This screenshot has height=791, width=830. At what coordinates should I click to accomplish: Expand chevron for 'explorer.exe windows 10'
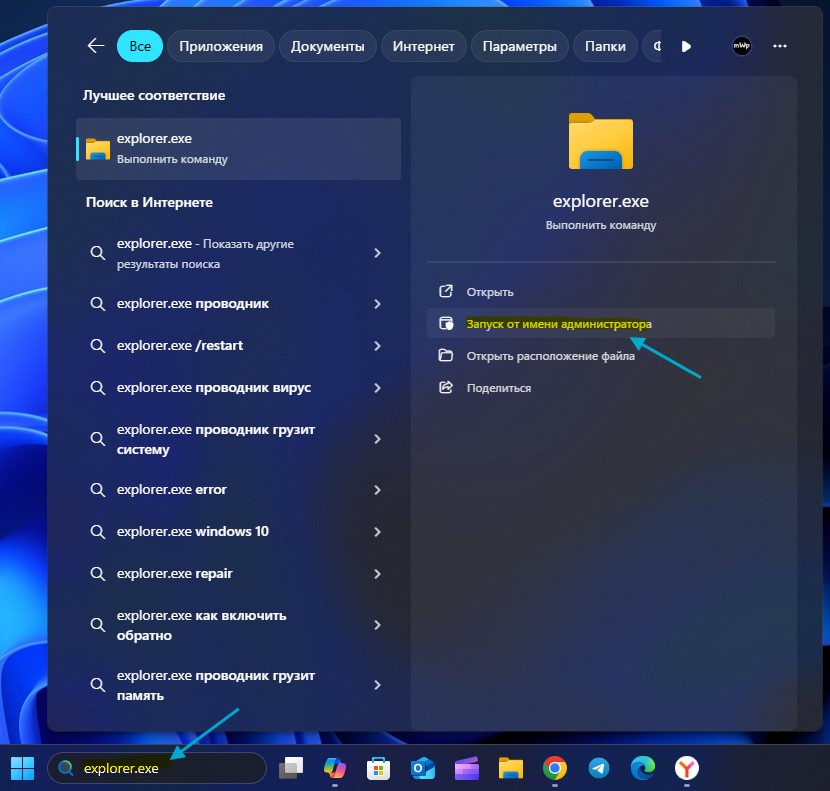(377, 532)
